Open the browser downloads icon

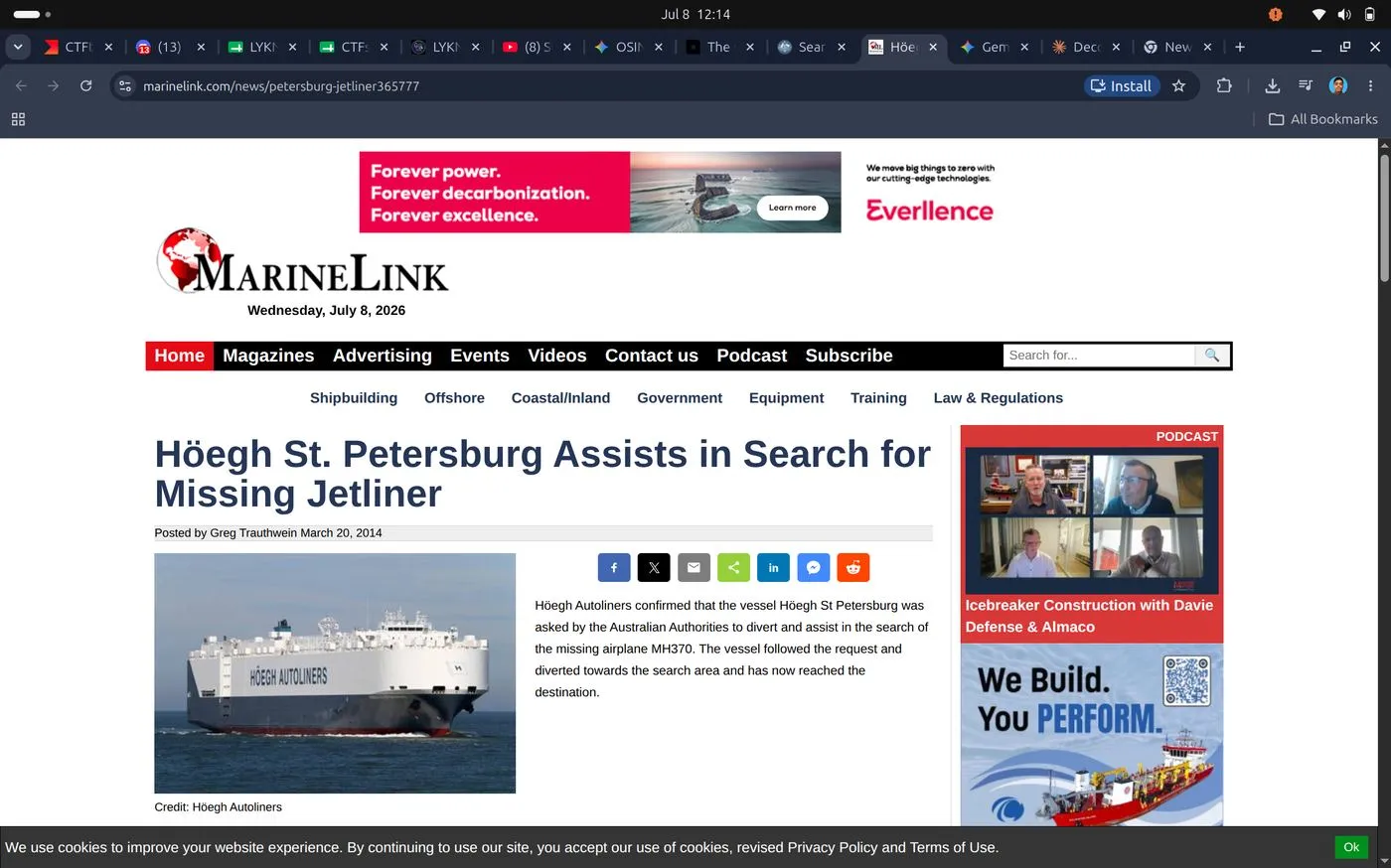1272,86
